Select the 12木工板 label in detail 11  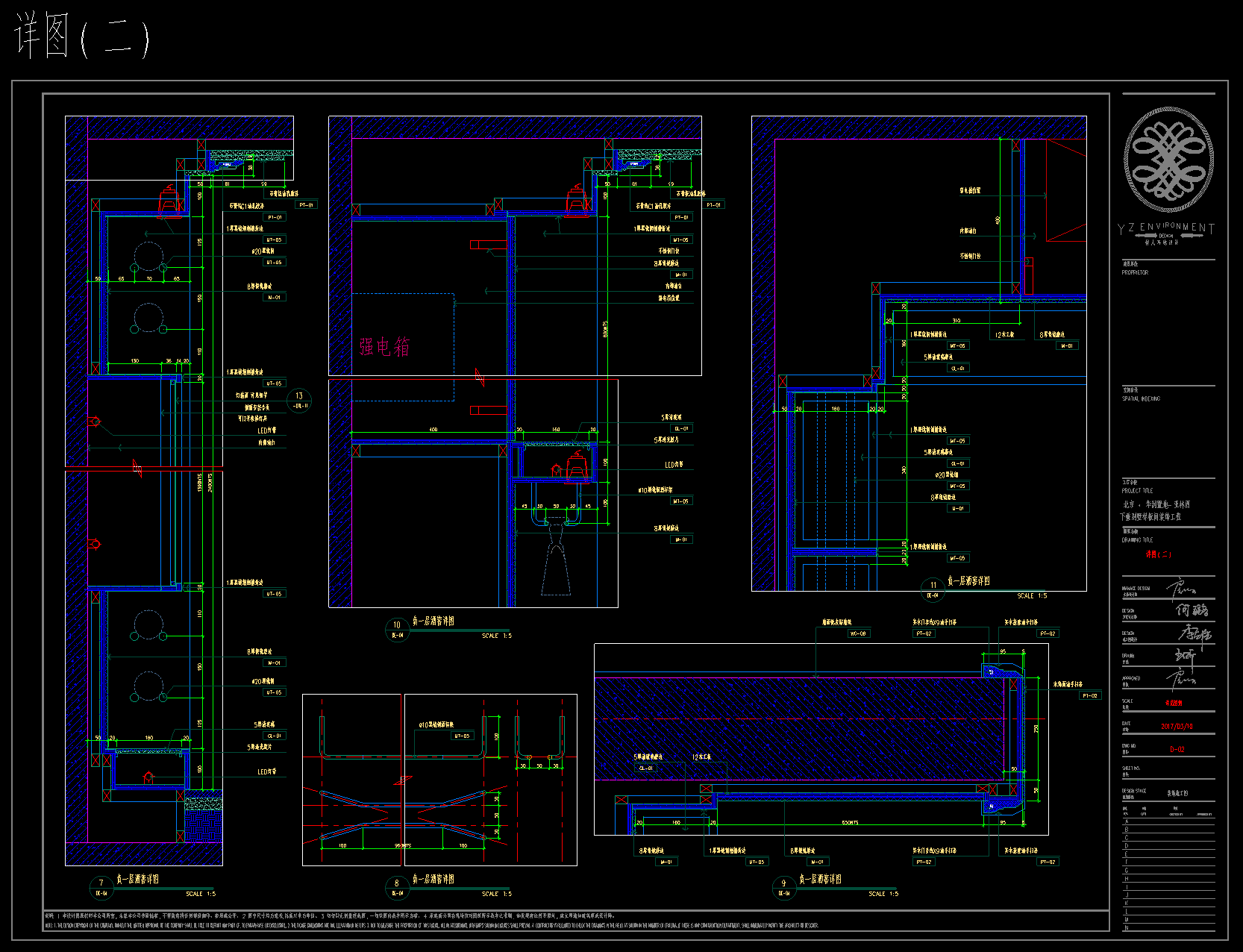tap(1004, 334)
